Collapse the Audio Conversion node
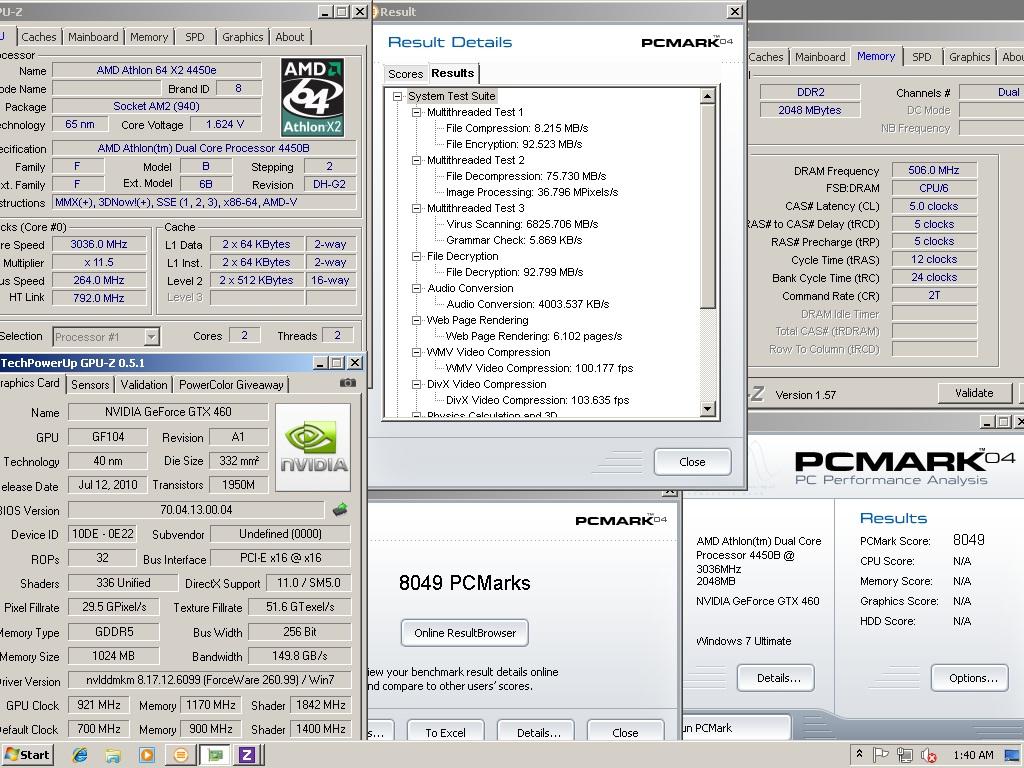This screenshot has width=1024, height=768. click(x=416, y=288)
